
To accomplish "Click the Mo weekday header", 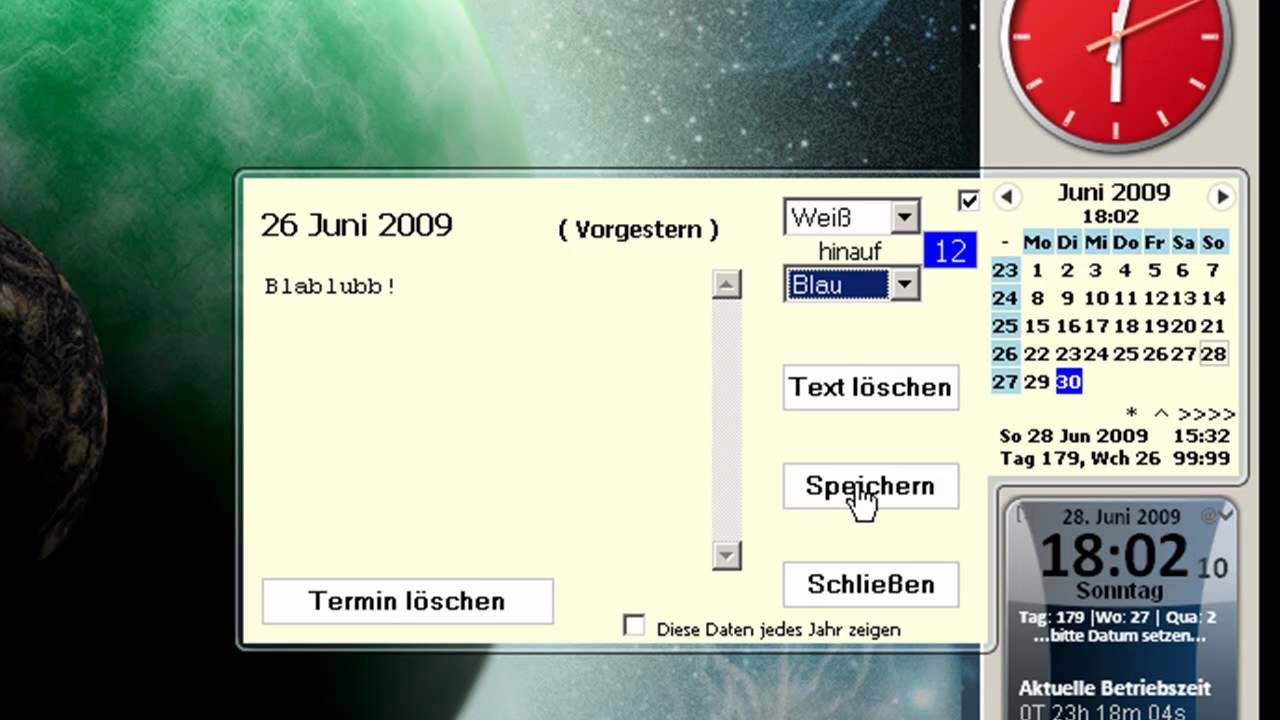I will pyautogui.click(x=1037, y=243).
